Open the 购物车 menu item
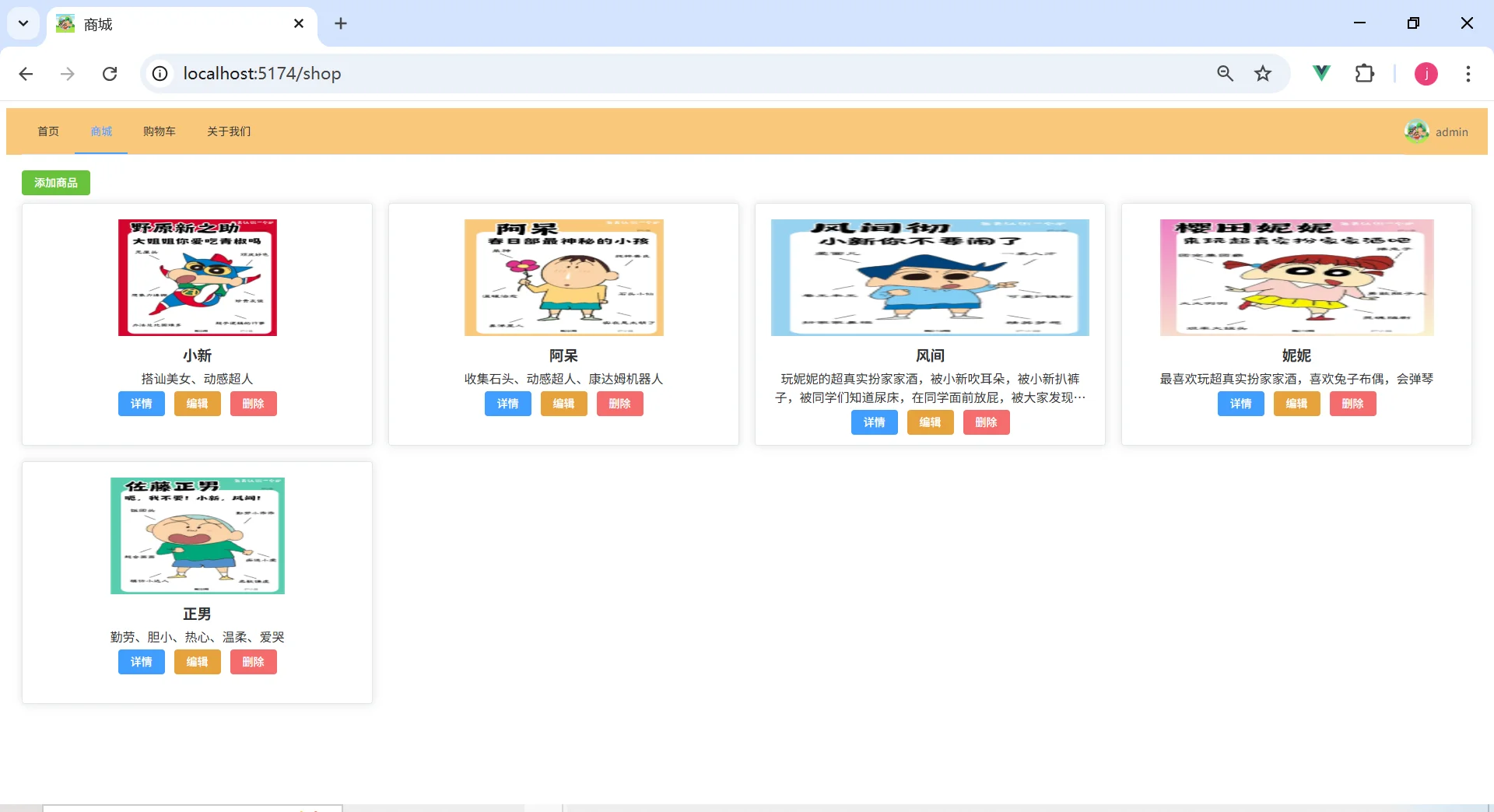The width and height of the screenshot is (1494, 812). pyautogui.click(x=160, y=131)
